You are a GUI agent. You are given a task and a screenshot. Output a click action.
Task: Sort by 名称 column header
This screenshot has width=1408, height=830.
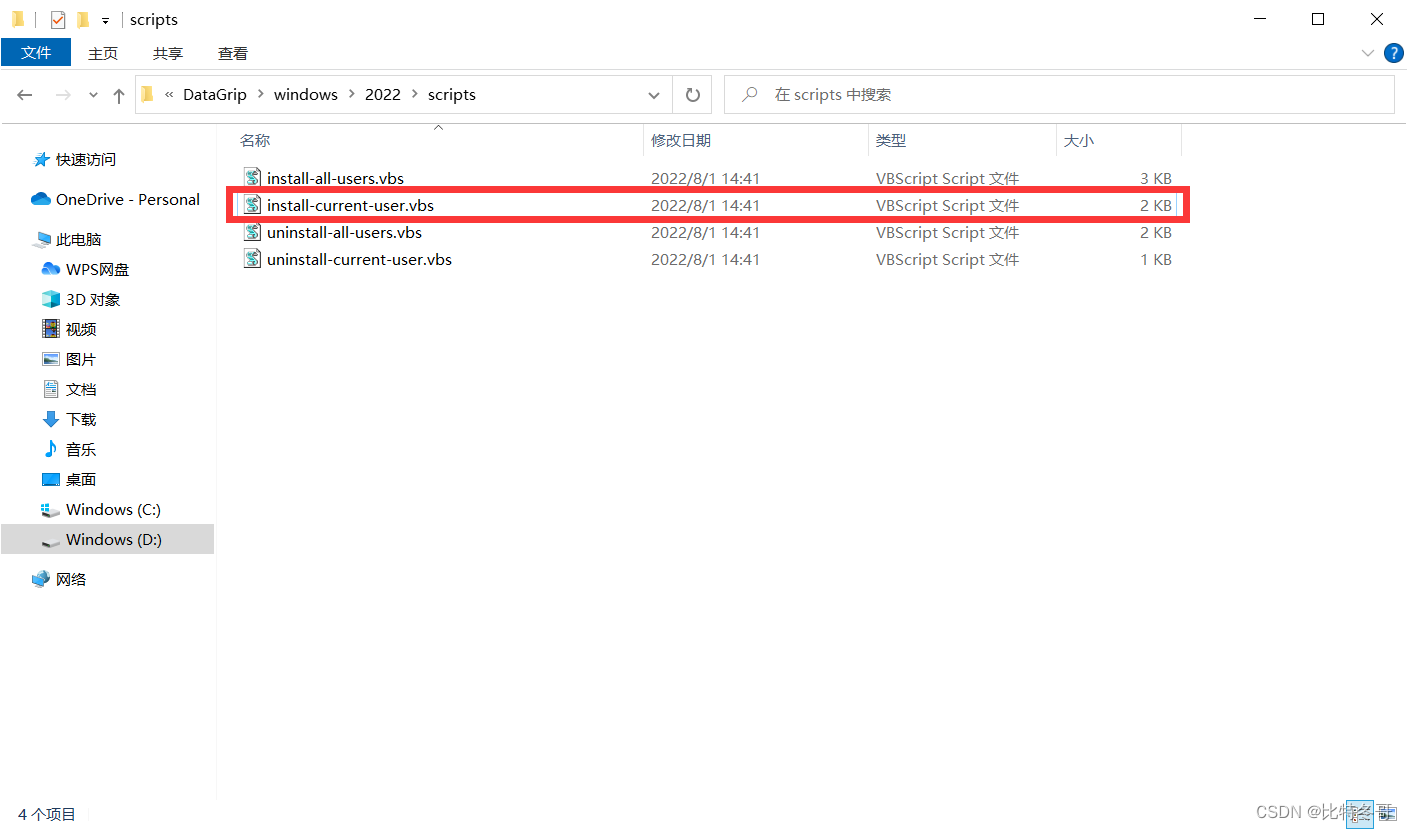pos(255,141)
